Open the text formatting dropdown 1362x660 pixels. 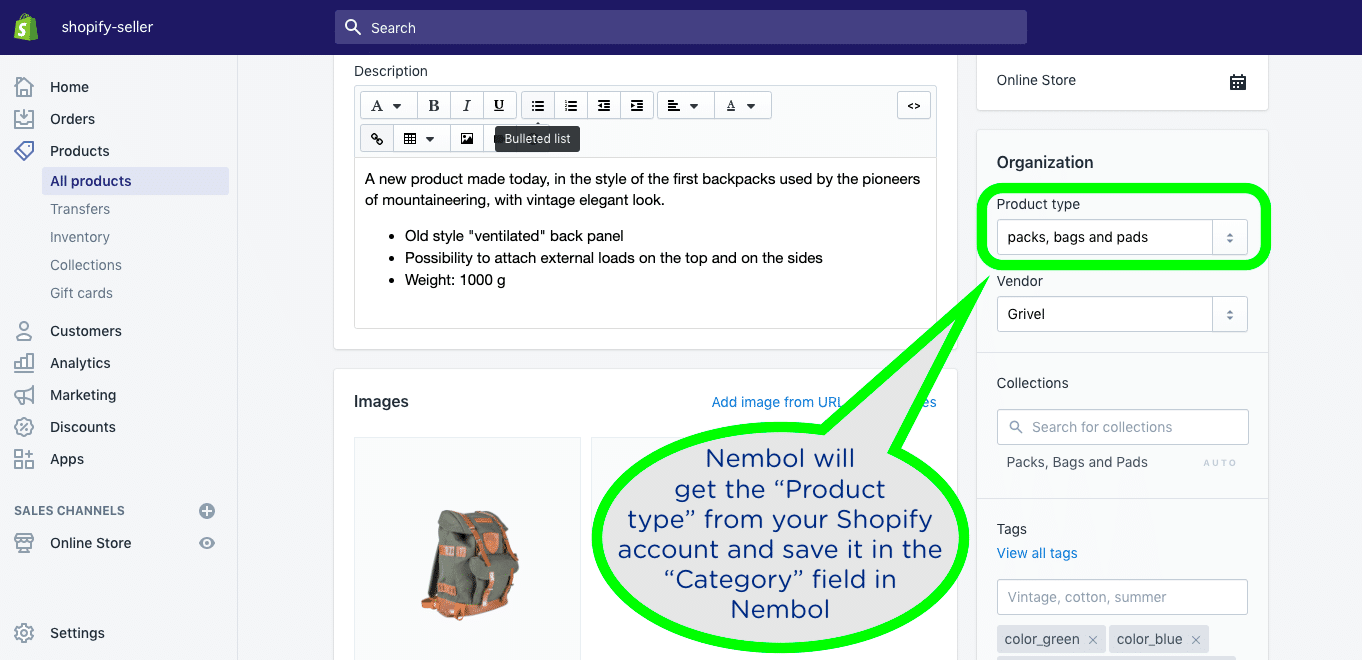(387, 106)
